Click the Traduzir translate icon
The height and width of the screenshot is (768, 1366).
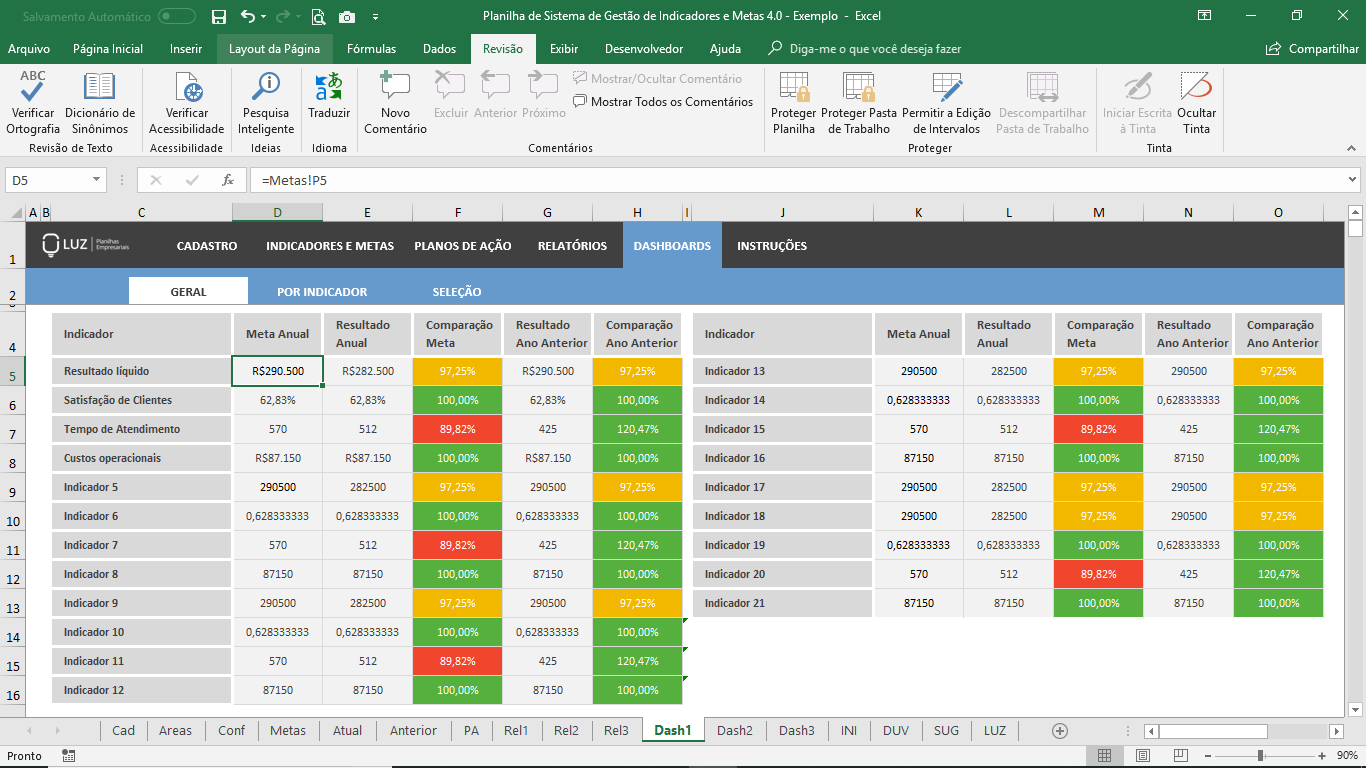(x=329, y=96)
